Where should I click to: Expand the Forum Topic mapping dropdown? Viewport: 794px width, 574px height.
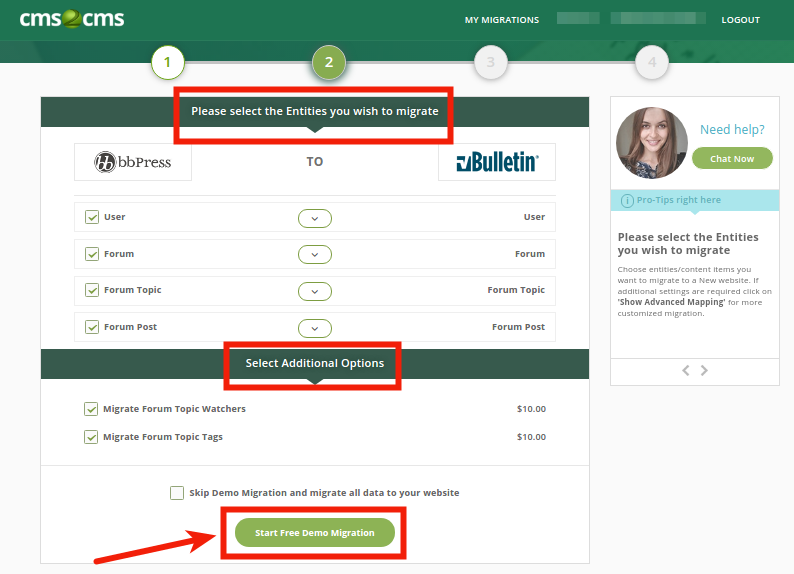pos(315,292)
